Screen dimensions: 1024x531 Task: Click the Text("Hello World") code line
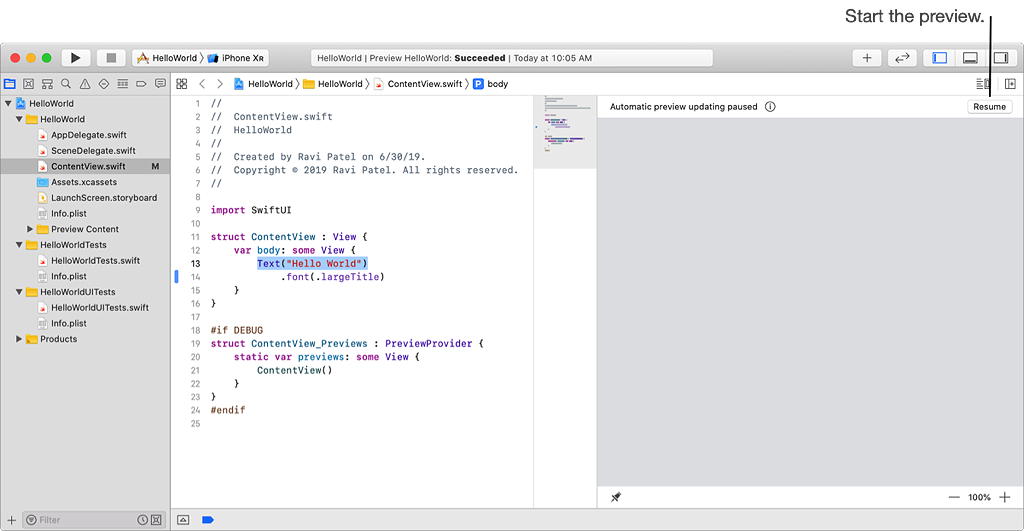pos(312,264)
